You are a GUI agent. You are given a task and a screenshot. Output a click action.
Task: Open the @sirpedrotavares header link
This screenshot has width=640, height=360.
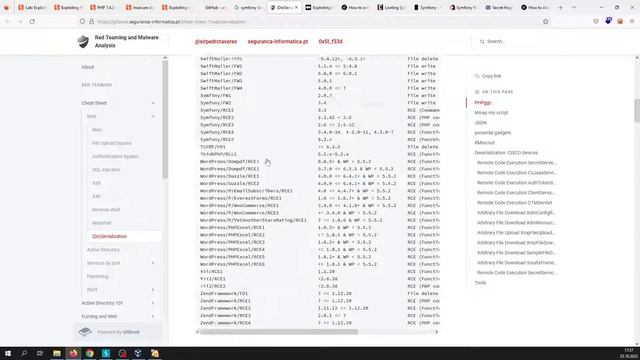pos(216,42)
